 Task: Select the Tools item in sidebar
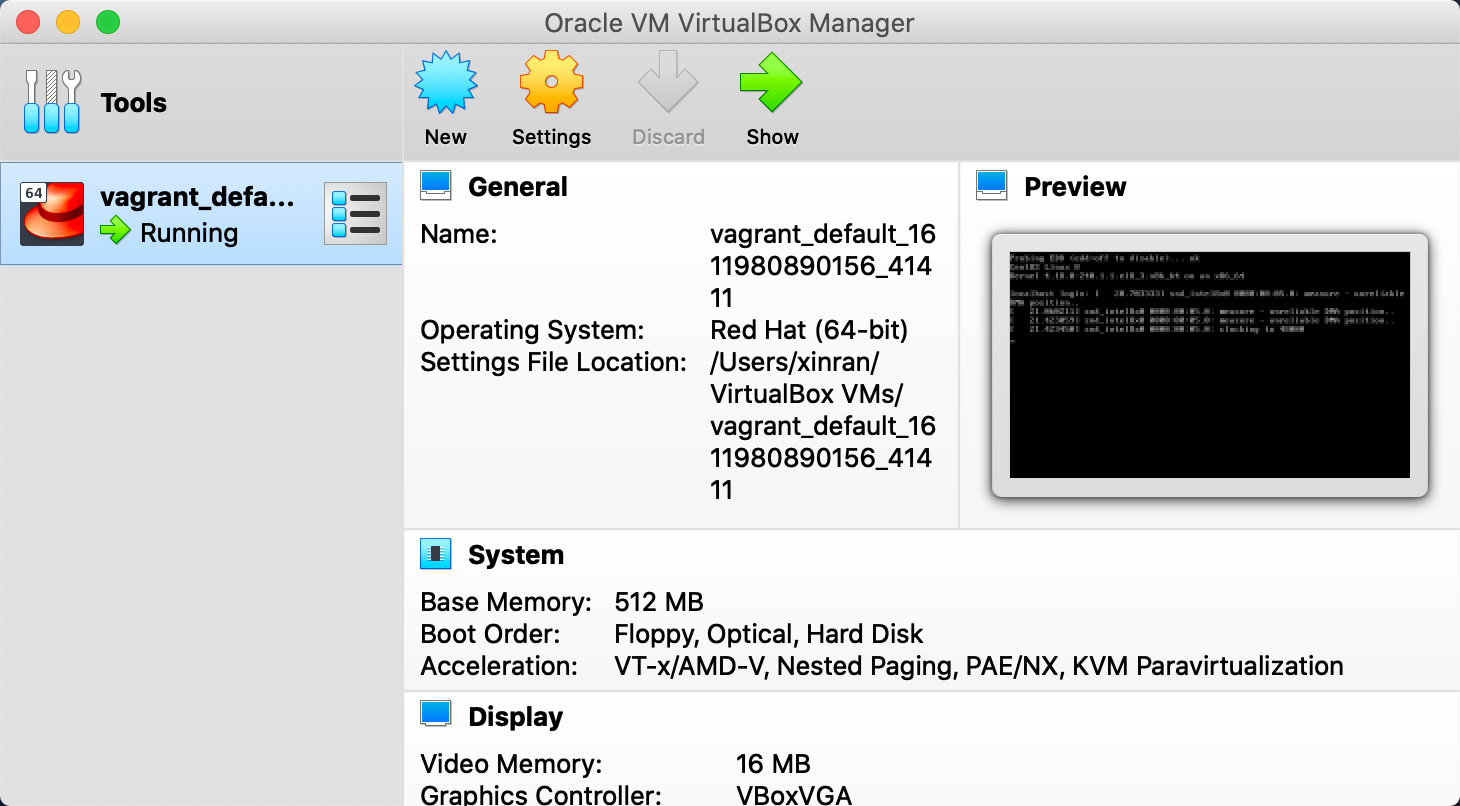(200, 103)
